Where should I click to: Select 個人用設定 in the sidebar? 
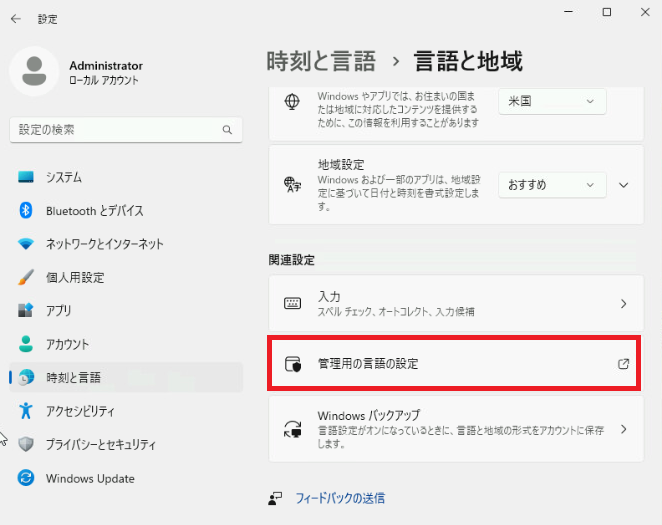coord(126,277)
